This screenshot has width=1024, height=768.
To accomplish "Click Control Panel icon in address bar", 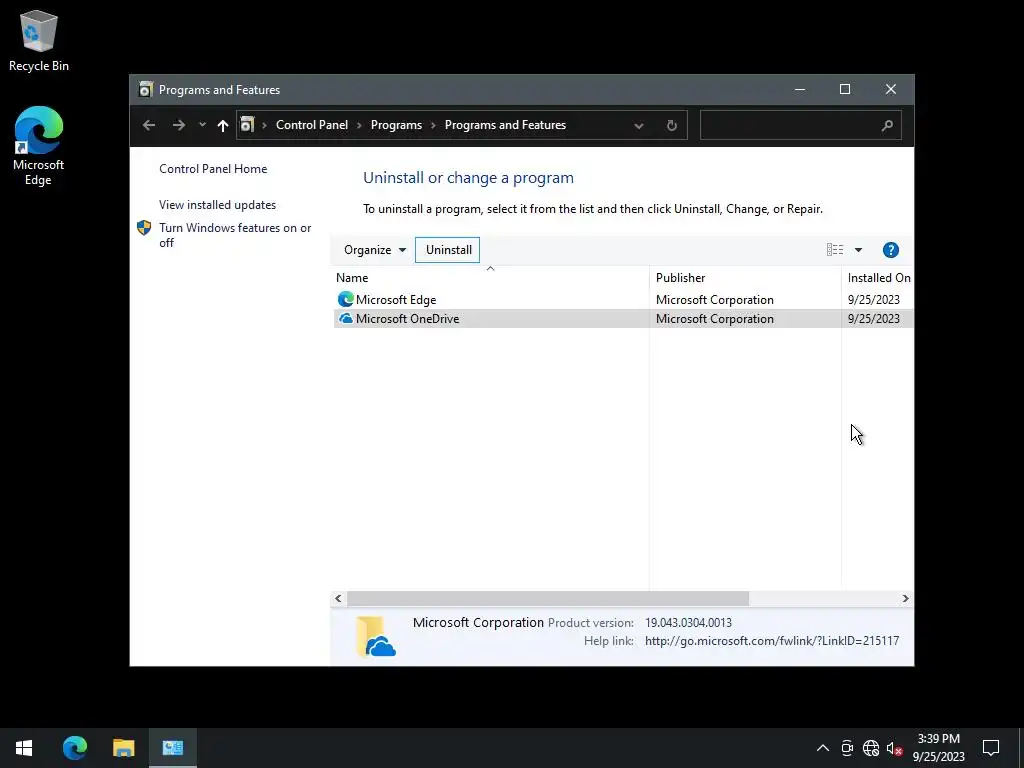I will coord(247,124).
